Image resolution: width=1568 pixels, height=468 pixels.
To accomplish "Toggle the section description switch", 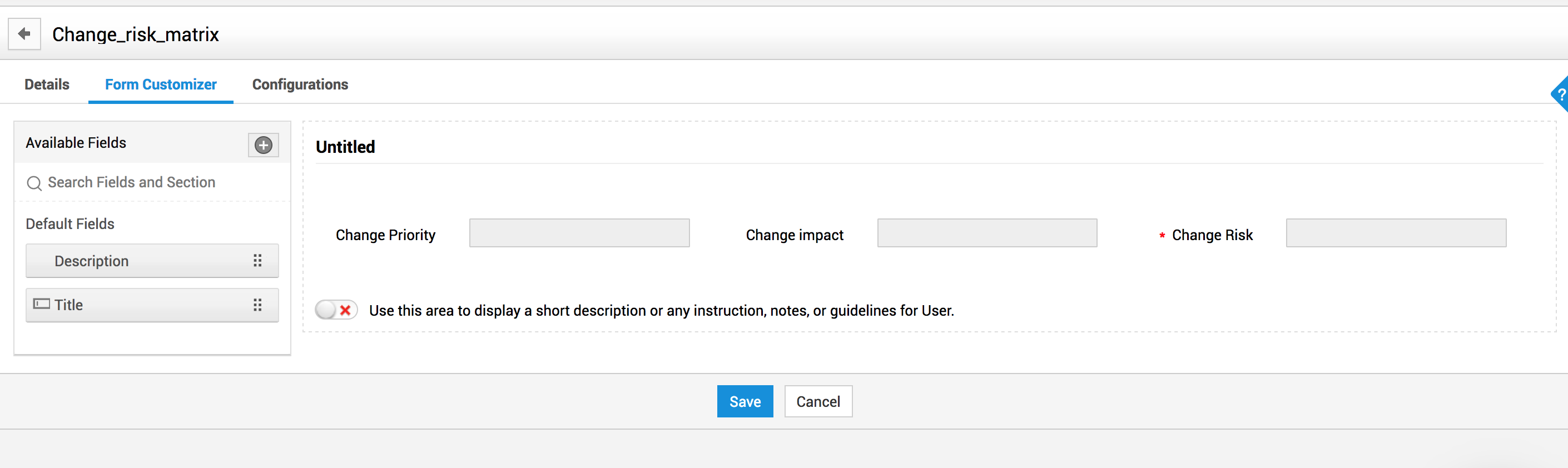I will point(336,310).
